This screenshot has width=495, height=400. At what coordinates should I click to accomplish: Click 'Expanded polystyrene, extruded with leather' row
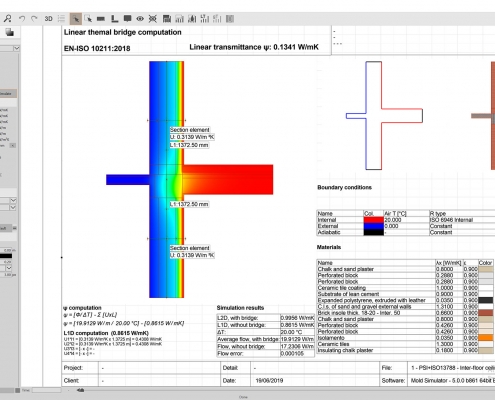click(x=405, y=300)
